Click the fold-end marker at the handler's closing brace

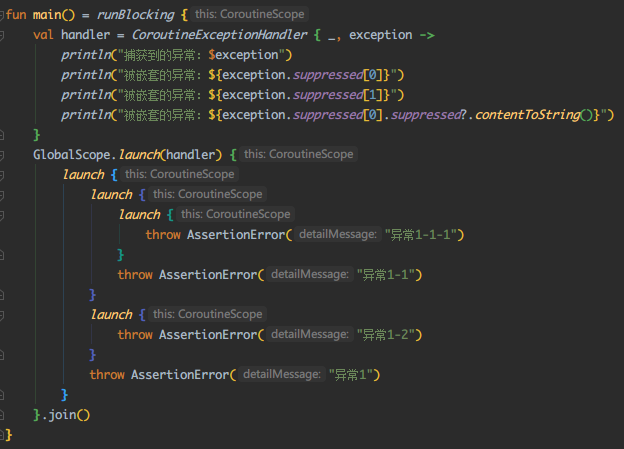(x=2, y=135)
